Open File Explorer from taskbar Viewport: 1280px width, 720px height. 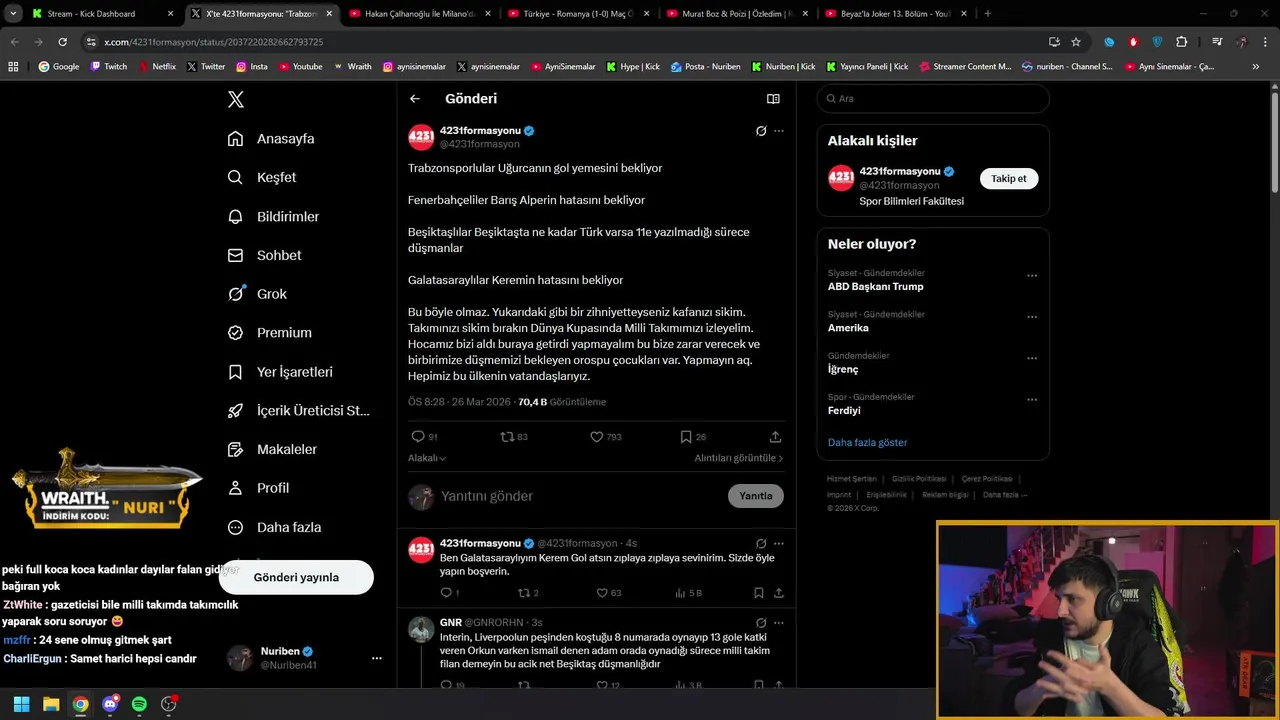(x=51, y=704)
